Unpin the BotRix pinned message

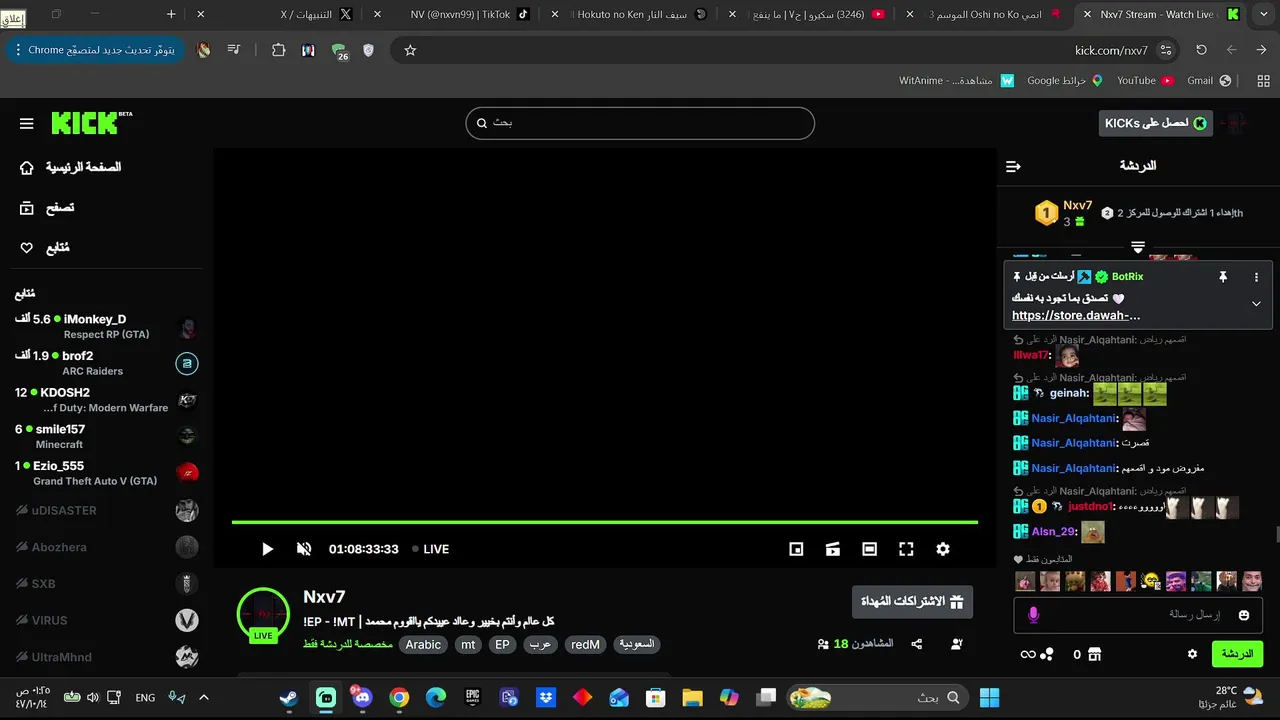(1222, 277)
